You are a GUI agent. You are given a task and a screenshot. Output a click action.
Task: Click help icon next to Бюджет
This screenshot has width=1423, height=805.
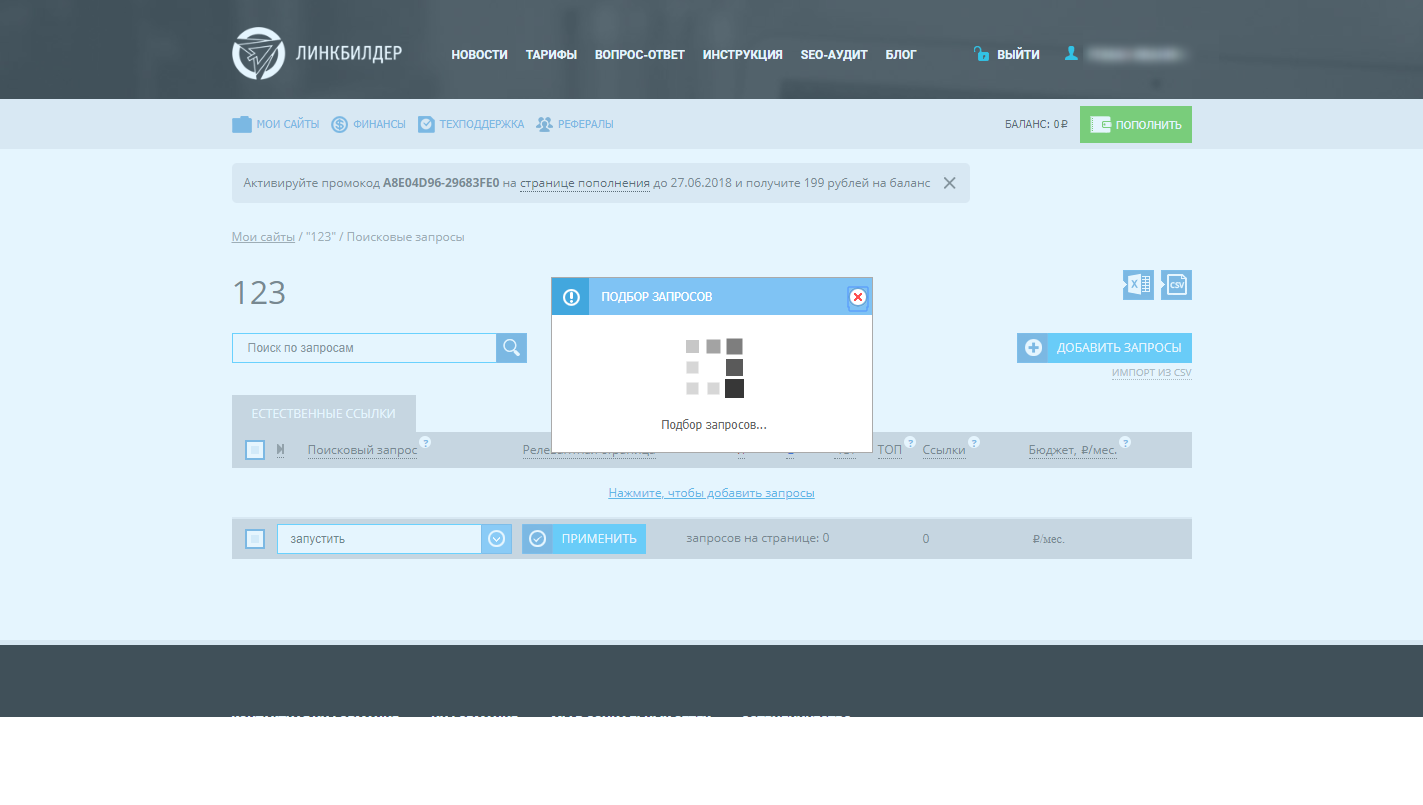[1125, 442]
